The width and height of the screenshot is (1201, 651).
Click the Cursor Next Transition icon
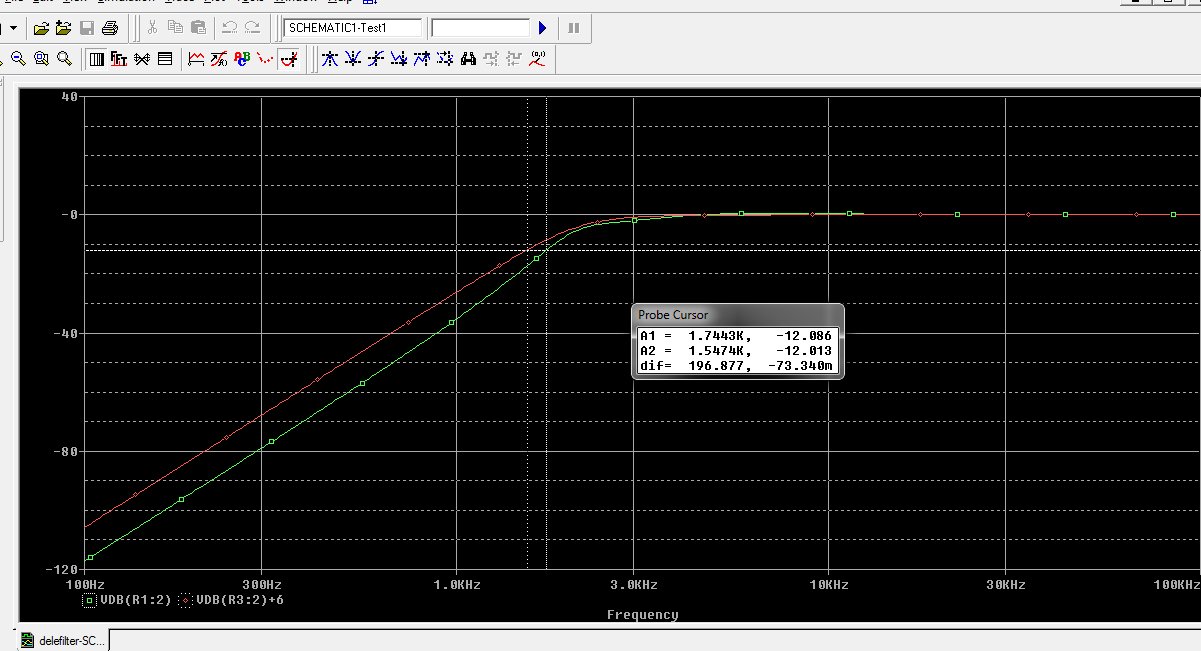[x=491, y=59]
